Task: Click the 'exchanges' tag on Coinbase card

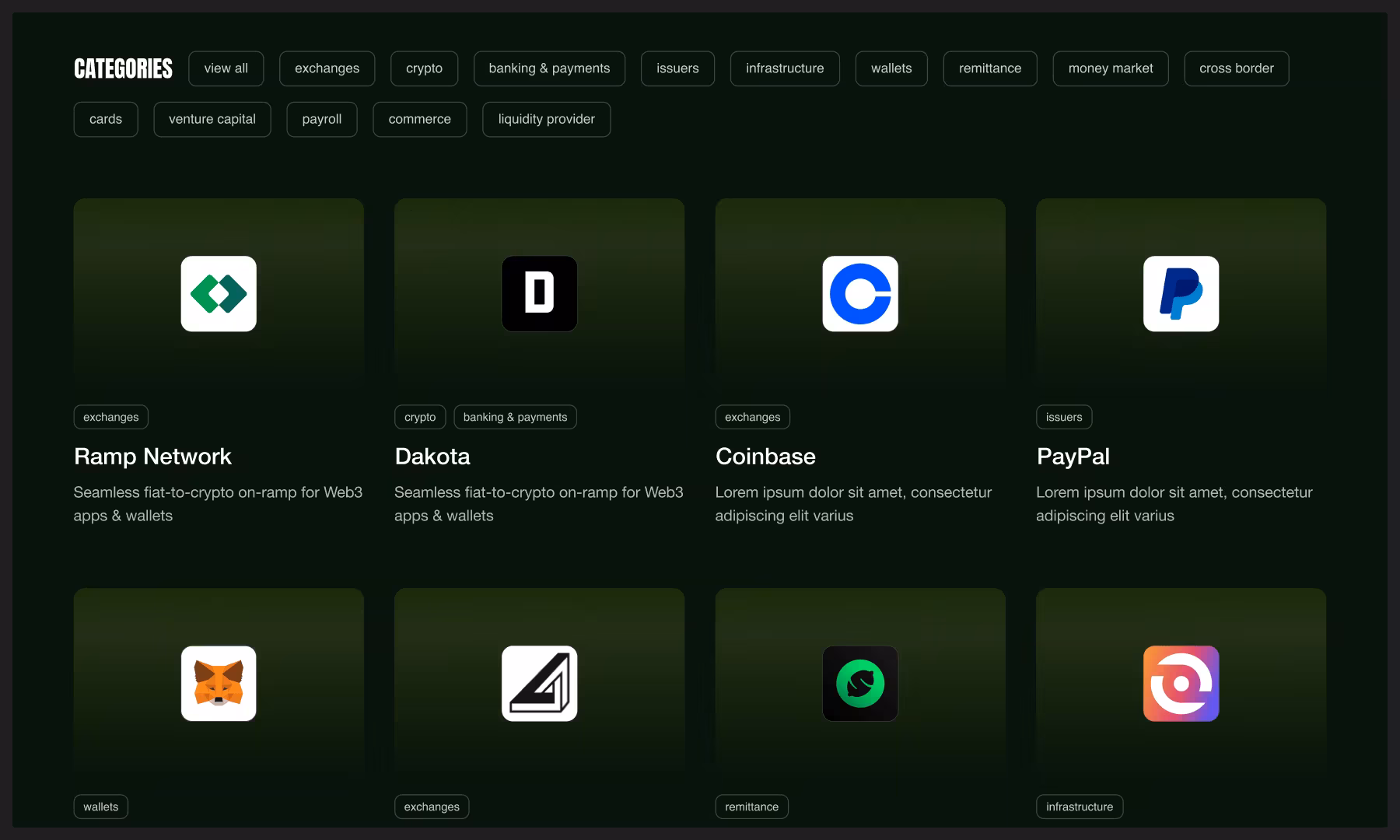Action: pyautogui.click(x=753, y=417)
